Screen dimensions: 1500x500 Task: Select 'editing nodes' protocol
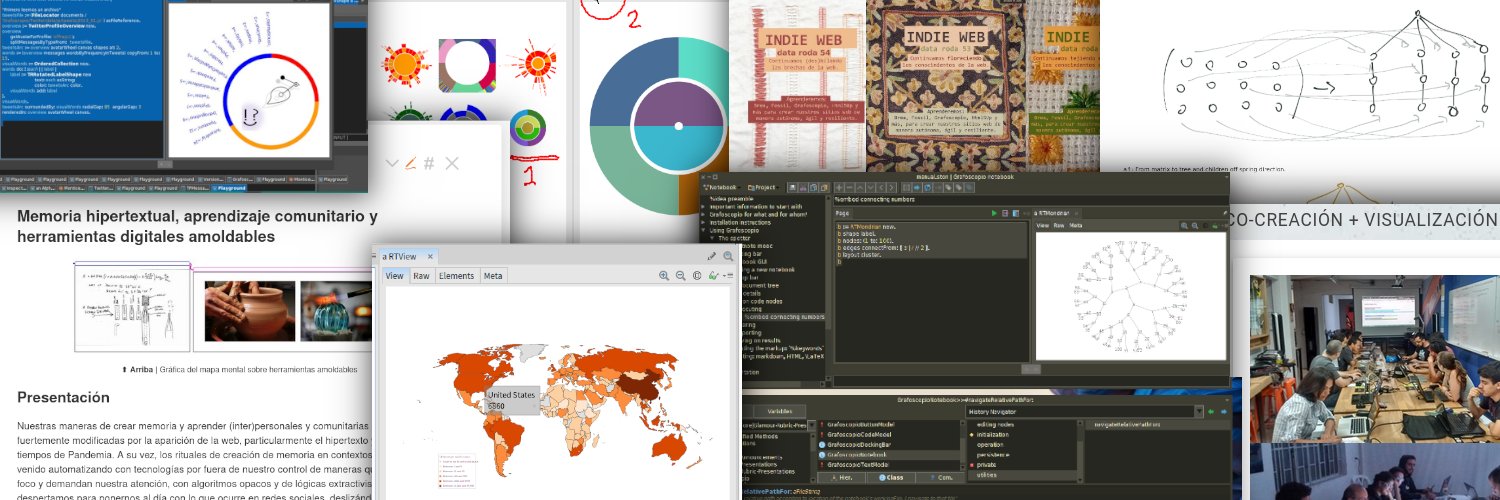[995, 424]
